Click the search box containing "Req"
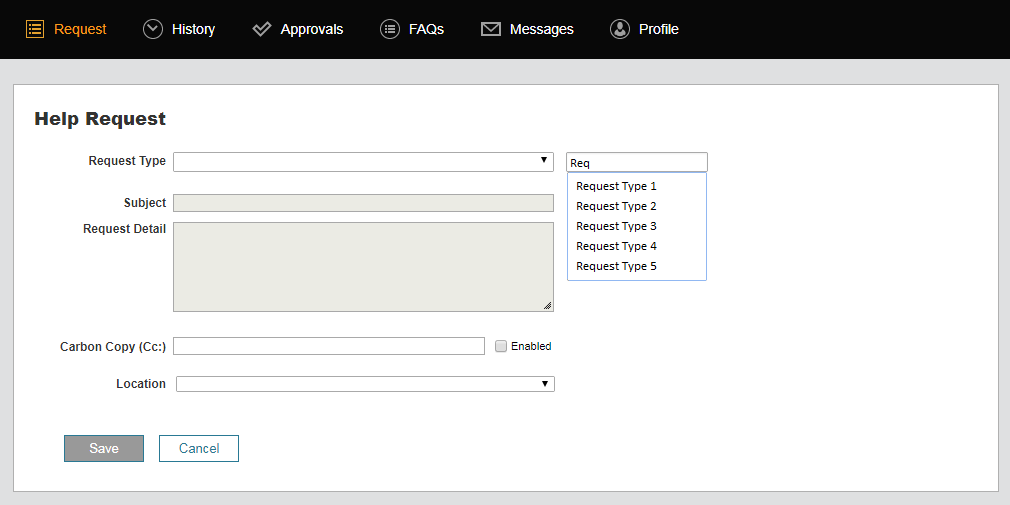The width and height of the screenshot is (1010, 505). pos(637,162)
